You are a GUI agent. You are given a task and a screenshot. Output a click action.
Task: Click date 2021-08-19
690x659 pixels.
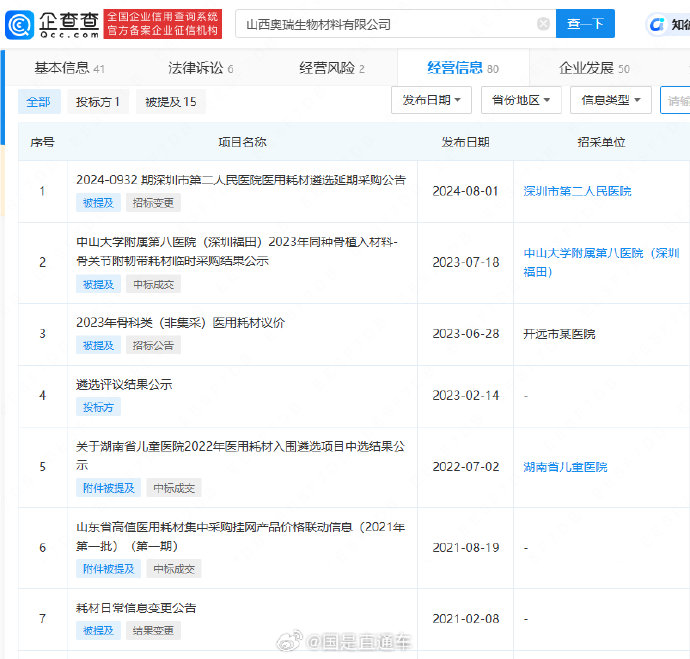(x=466, y=548)
